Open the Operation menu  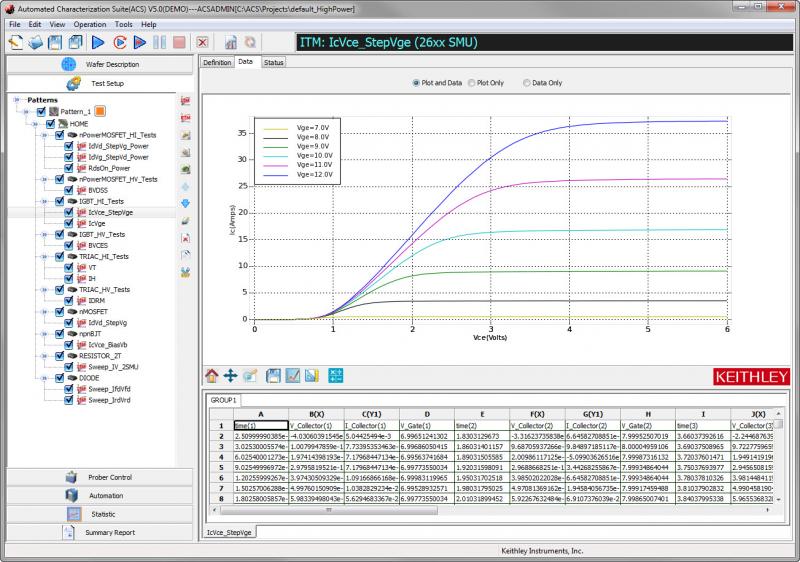point(89,22)
